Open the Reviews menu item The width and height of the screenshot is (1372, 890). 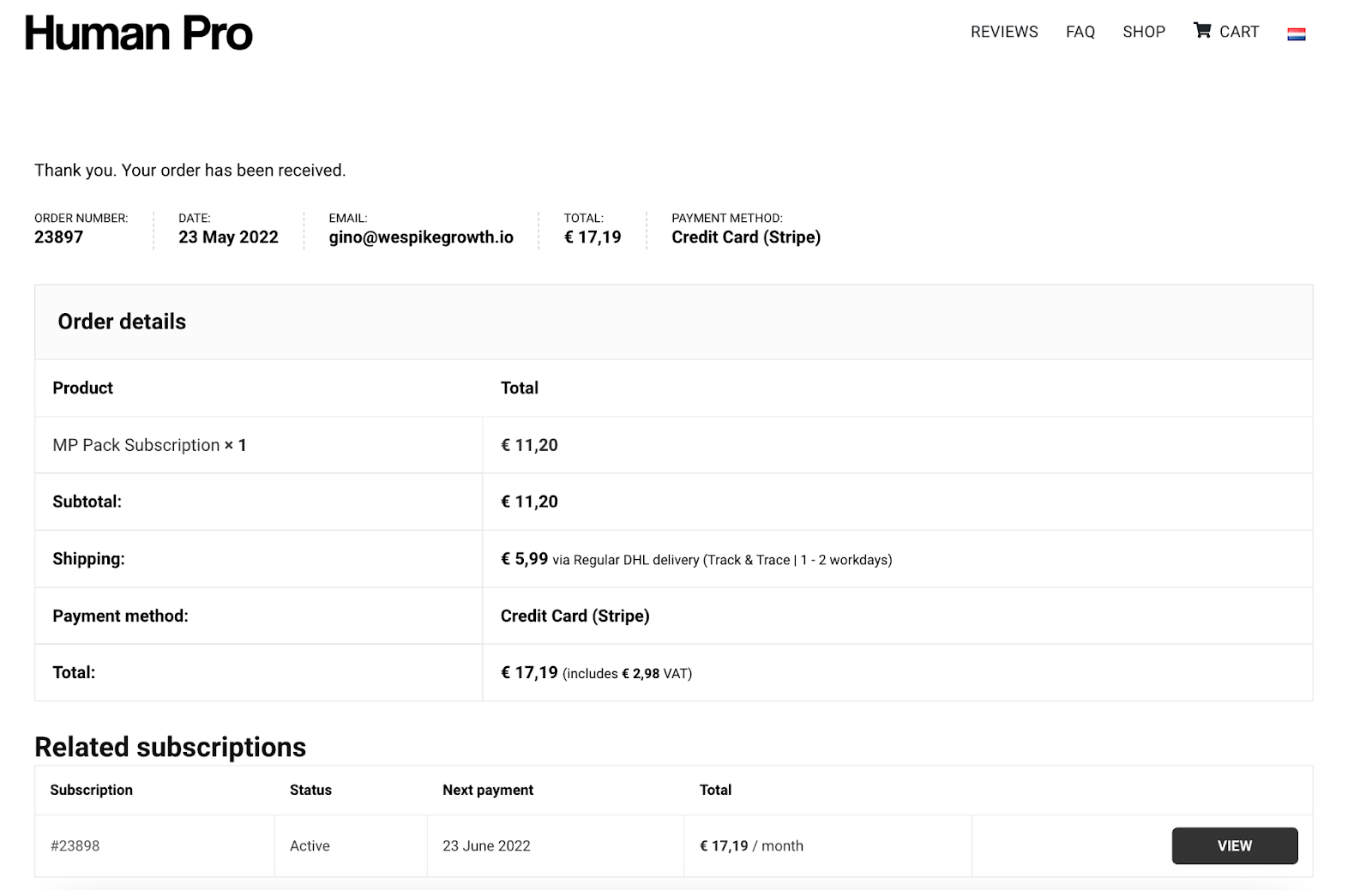click(x=1004, y=32)
